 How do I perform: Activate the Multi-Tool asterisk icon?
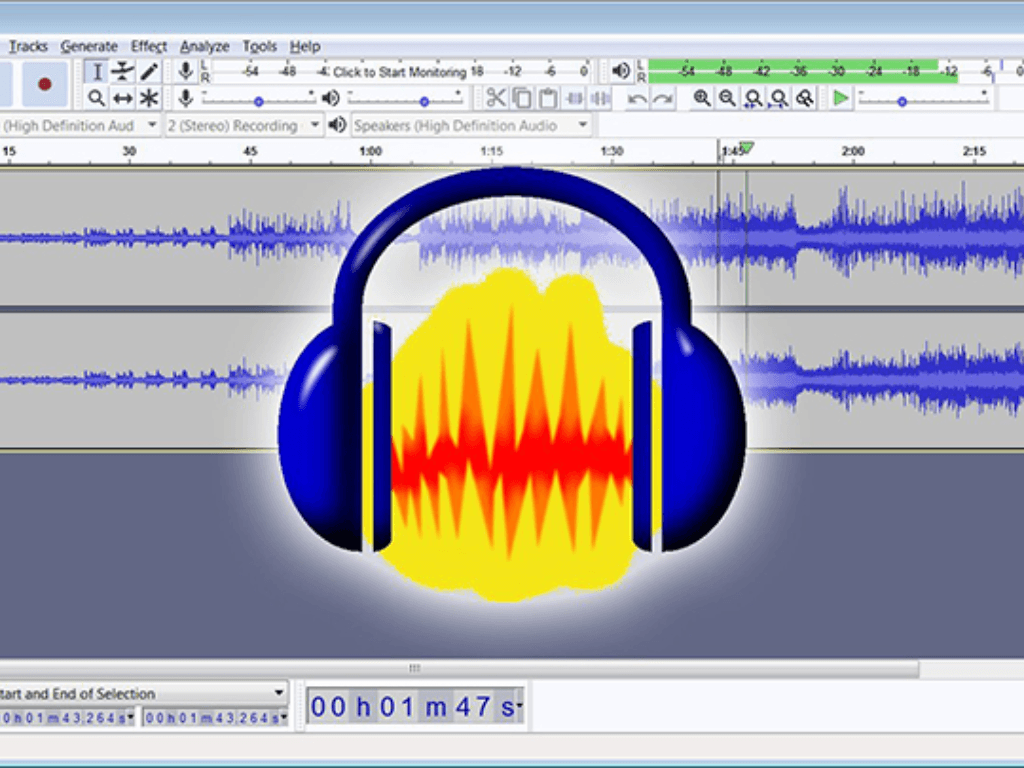[x=149, y=98]
